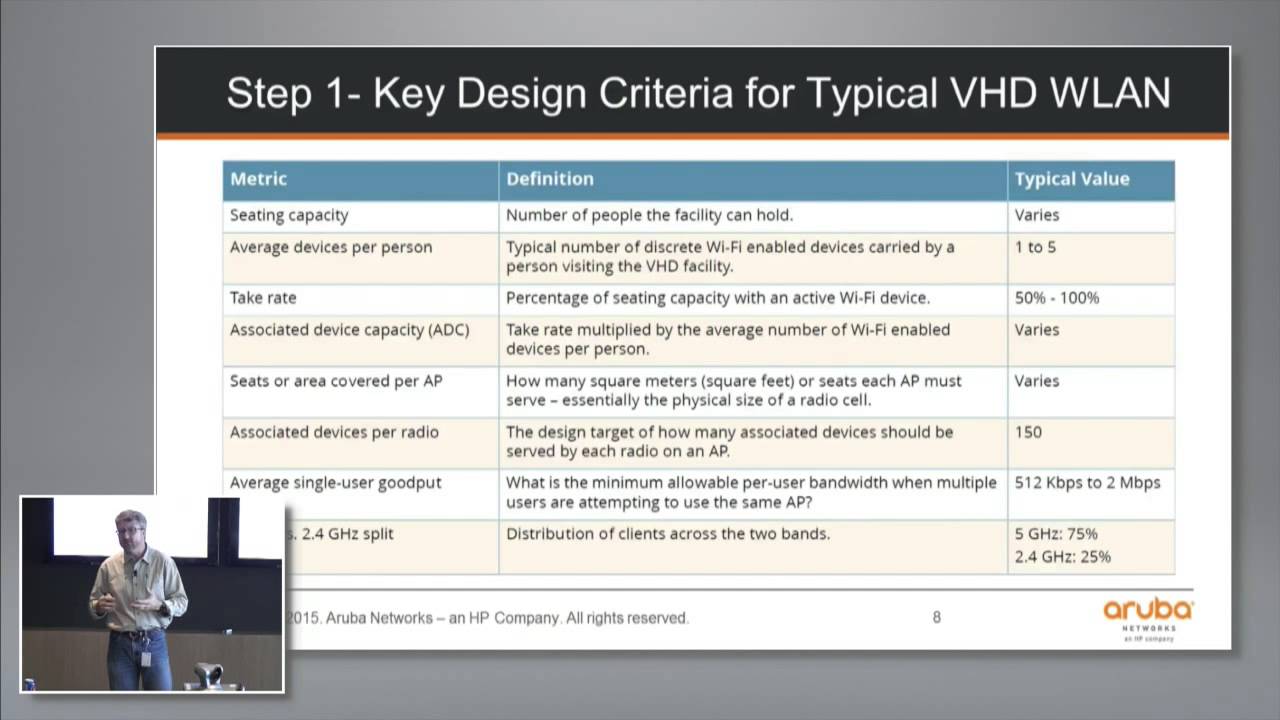Click 'Associated devices per radio' cell
The width and height of the screenshot is (1280, 720).
coord(360,443)
